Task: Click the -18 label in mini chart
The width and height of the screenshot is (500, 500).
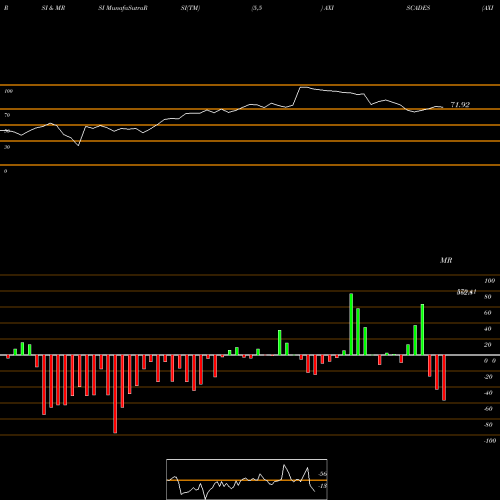Action: point(322,486)
